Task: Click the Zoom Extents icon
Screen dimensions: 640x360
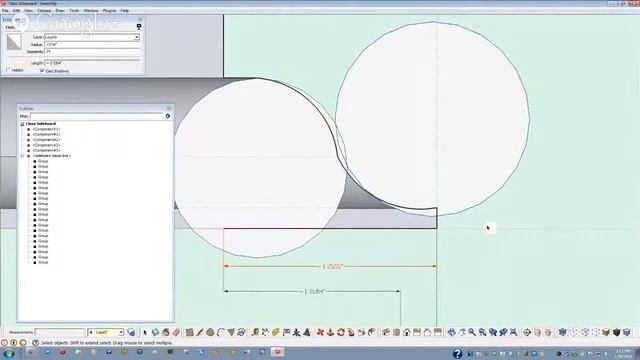Action: pyautogui.click(x=513, y=333)
